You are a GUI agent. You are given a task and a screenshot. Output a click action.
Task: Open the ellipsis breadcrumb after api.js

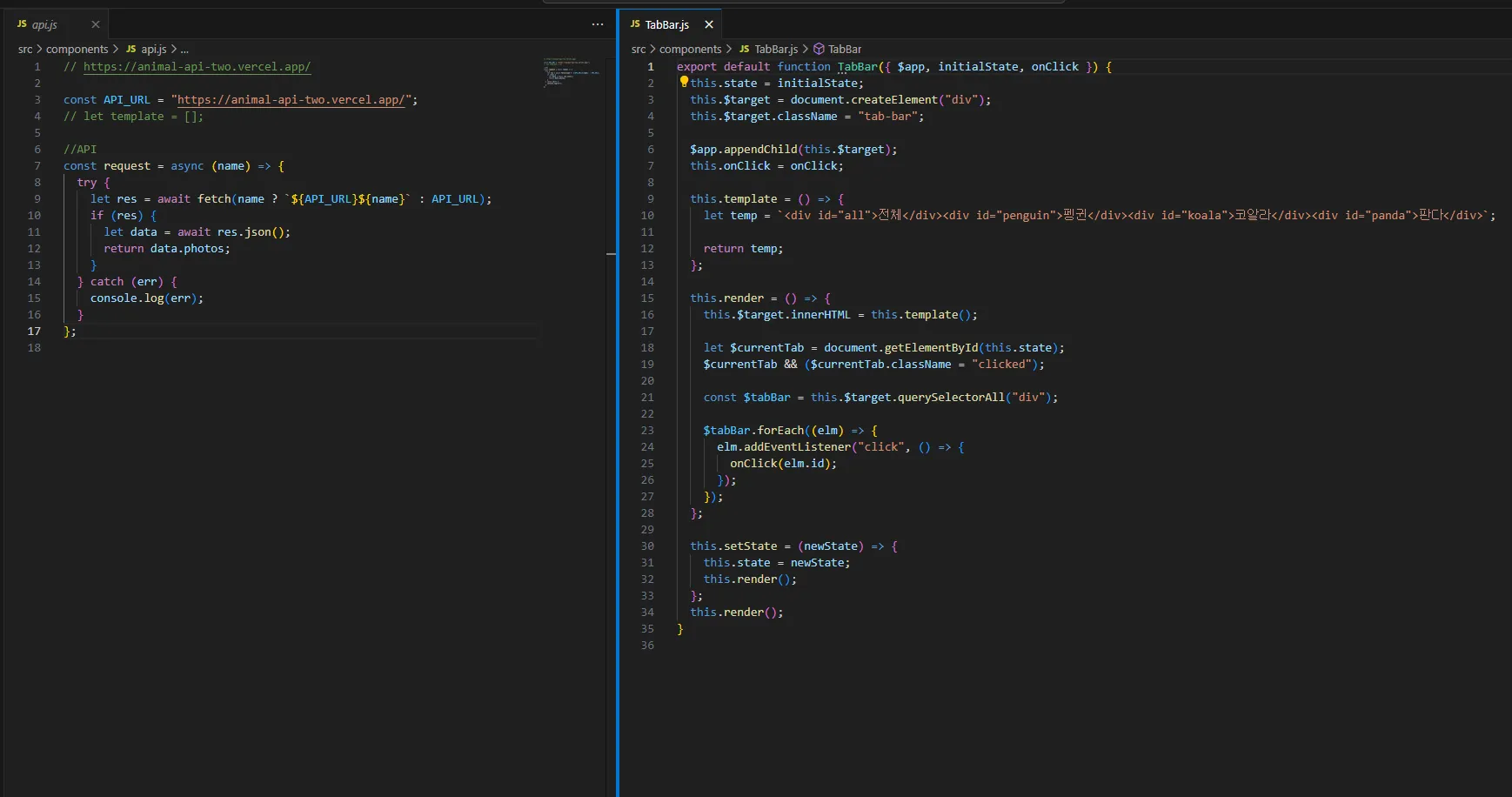click(184, 50)
